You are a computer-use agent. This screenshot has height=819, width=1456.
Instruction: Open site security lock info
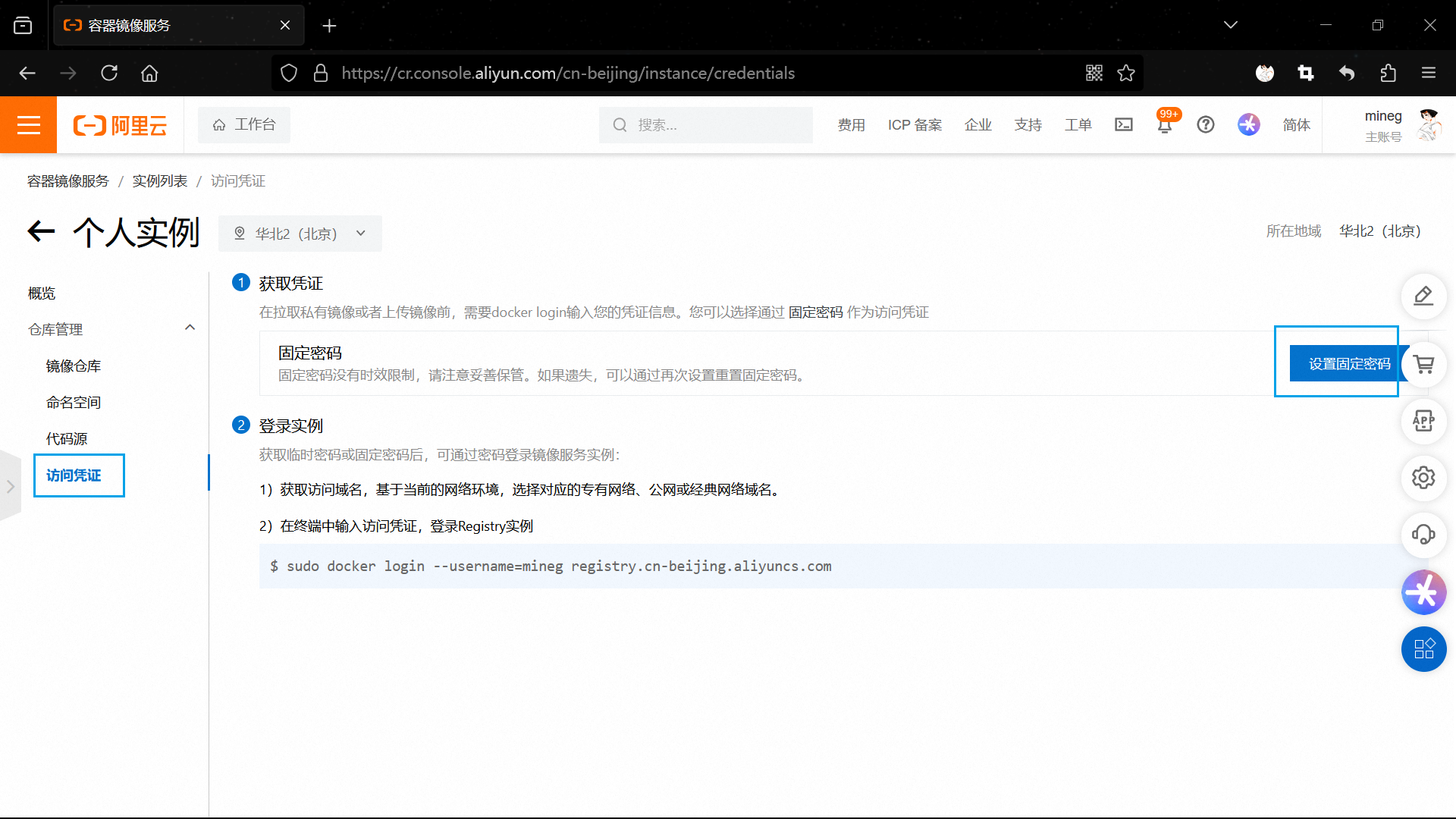tap(321, 73)
